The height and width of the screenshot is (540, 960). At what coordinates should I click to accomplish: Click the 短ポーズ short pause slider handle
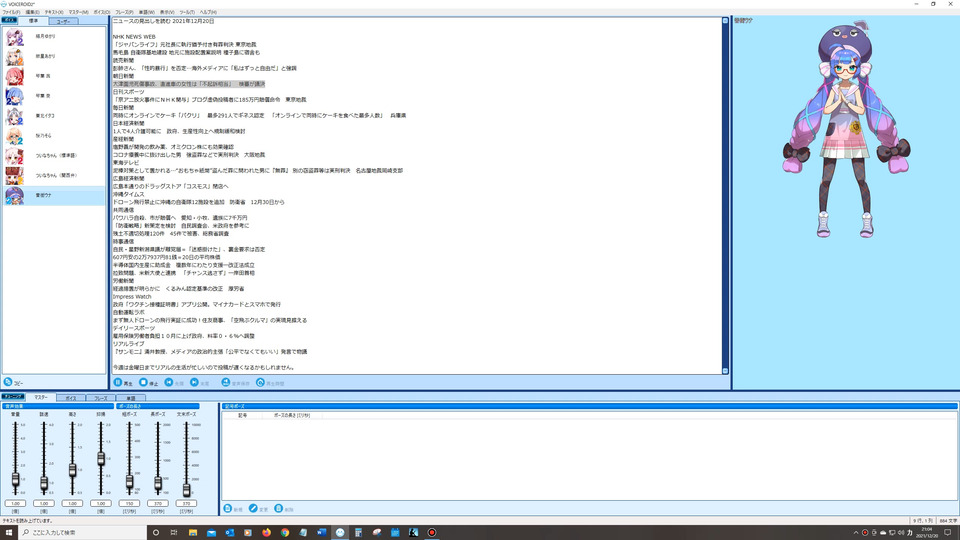[129, 482]
